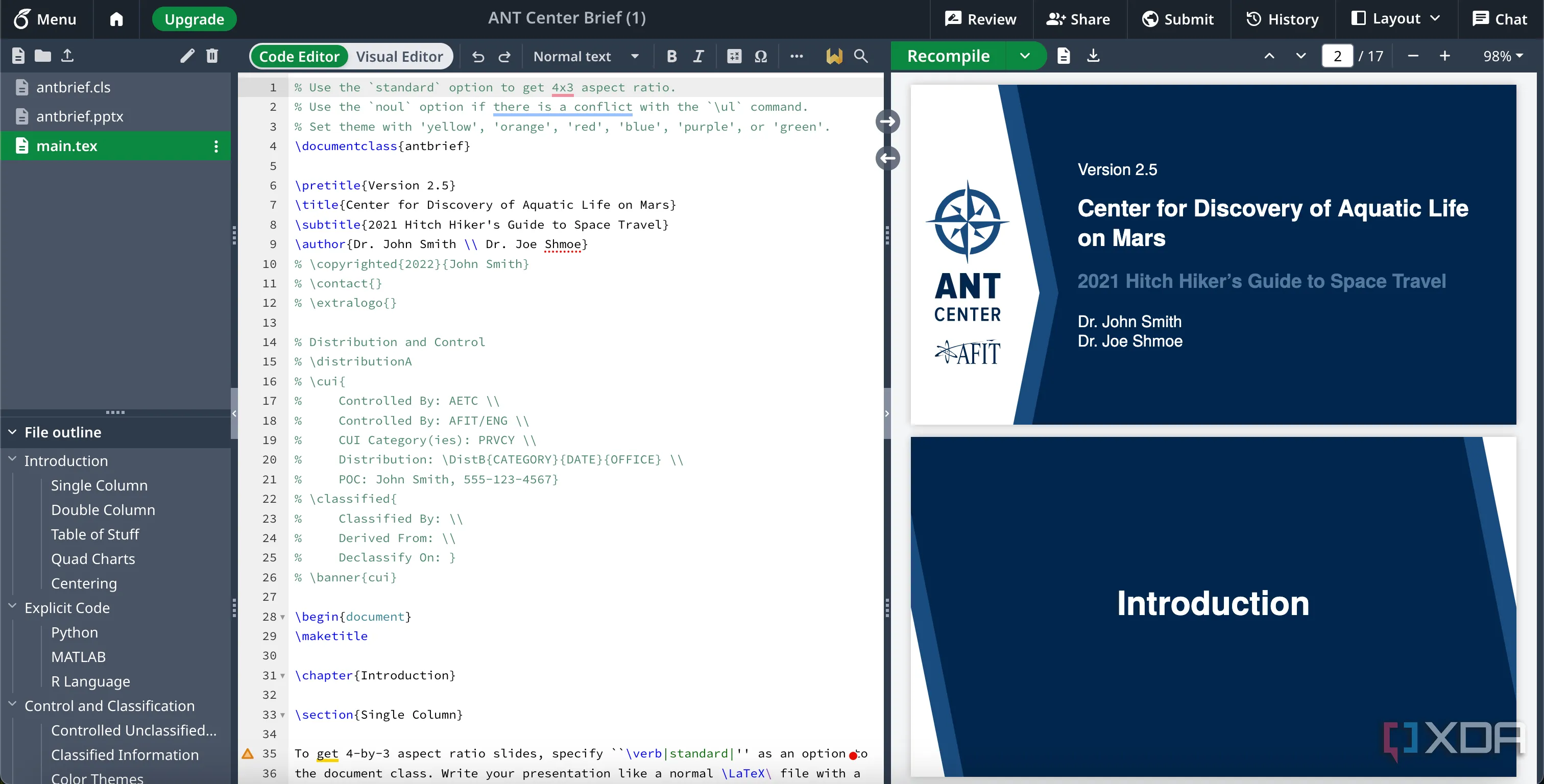1544x784 pixels.
Task: Jump to Classified Information in the outline
Action: (x=125, y=755)
